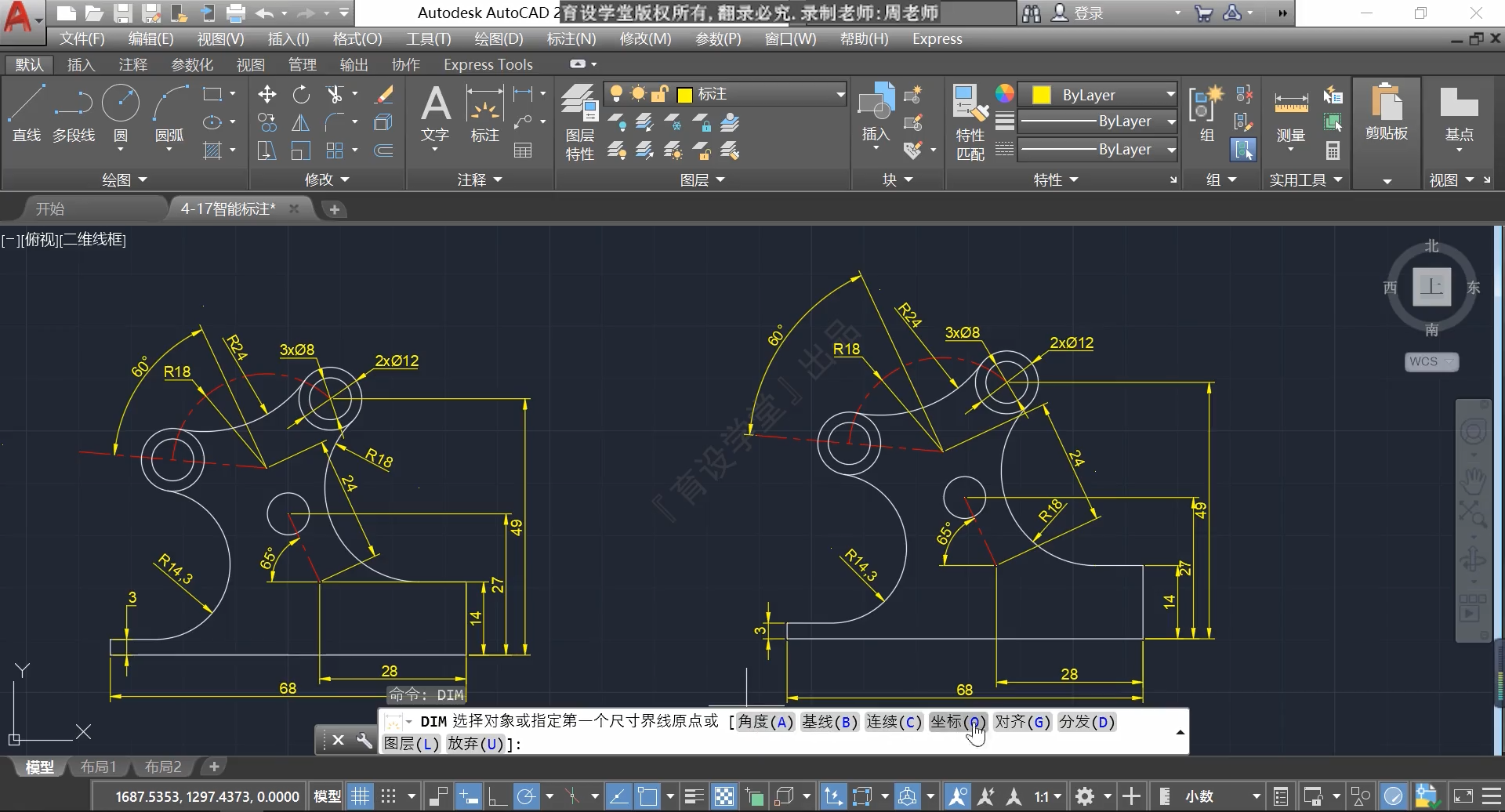Click the Hatch tool icon
The width and height of the screenshot is (1505, 812).
pos(212,150)
